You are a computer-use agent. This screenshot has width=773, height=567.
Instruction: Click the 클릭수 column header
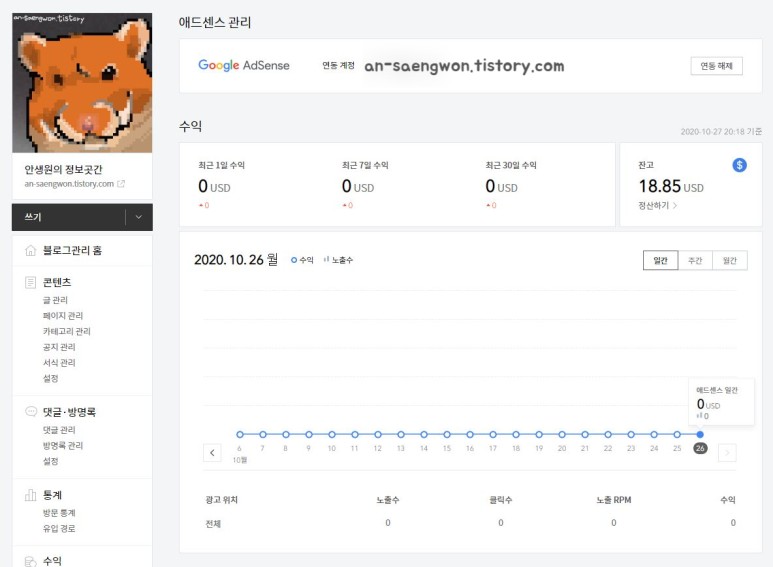click(500, 500)
